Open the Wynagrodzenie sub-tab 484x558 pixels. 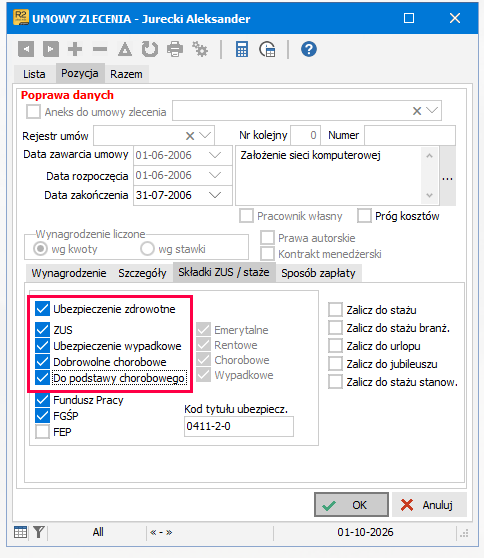69,273
